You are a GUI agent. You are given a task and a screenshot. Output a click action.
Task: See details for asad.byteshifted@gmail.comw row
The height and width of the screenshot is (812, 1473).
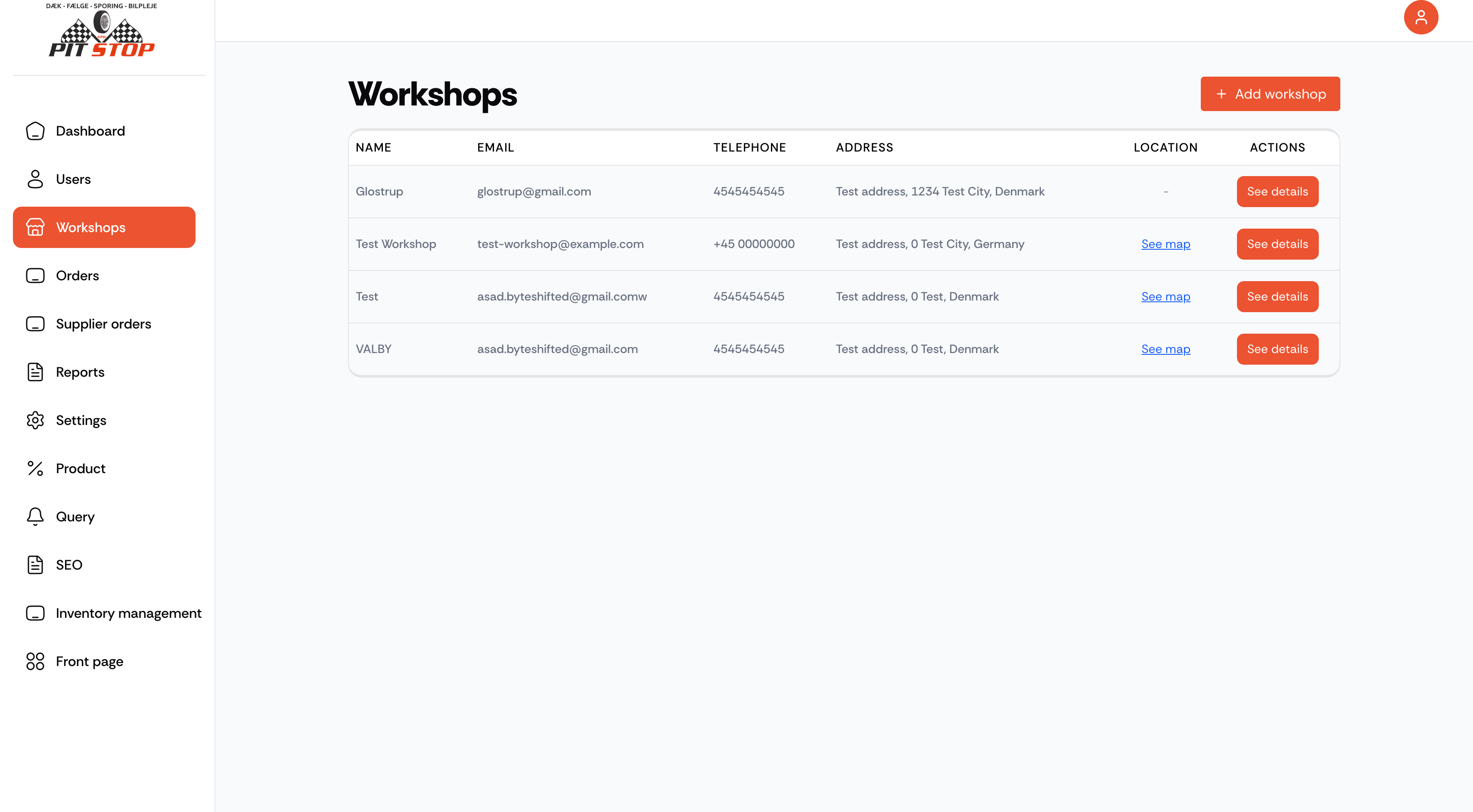(1277, 297)
